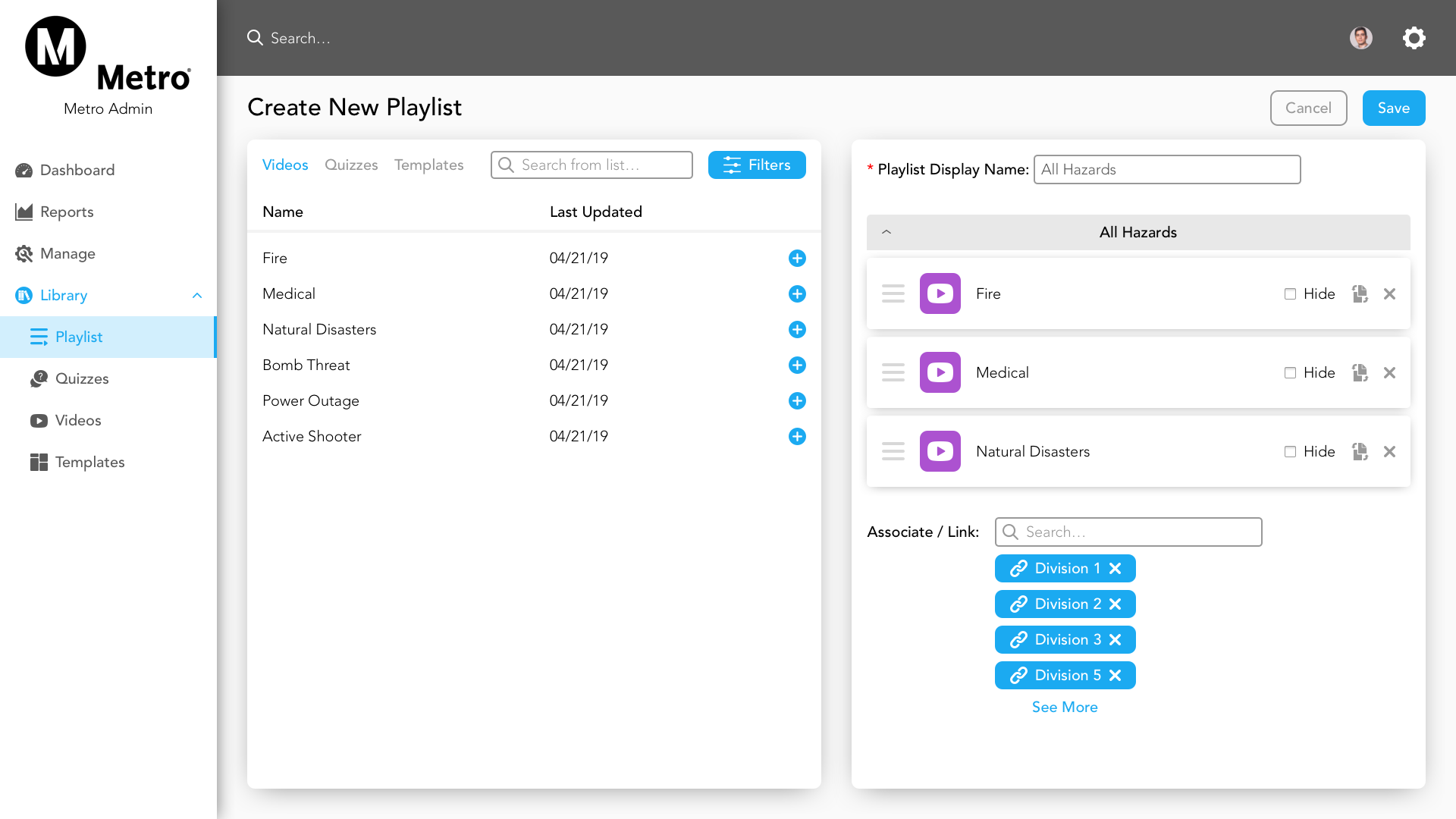Click plus icon next to Active Shooter
Screen dimensions: 1456x819
click(797, 436)
